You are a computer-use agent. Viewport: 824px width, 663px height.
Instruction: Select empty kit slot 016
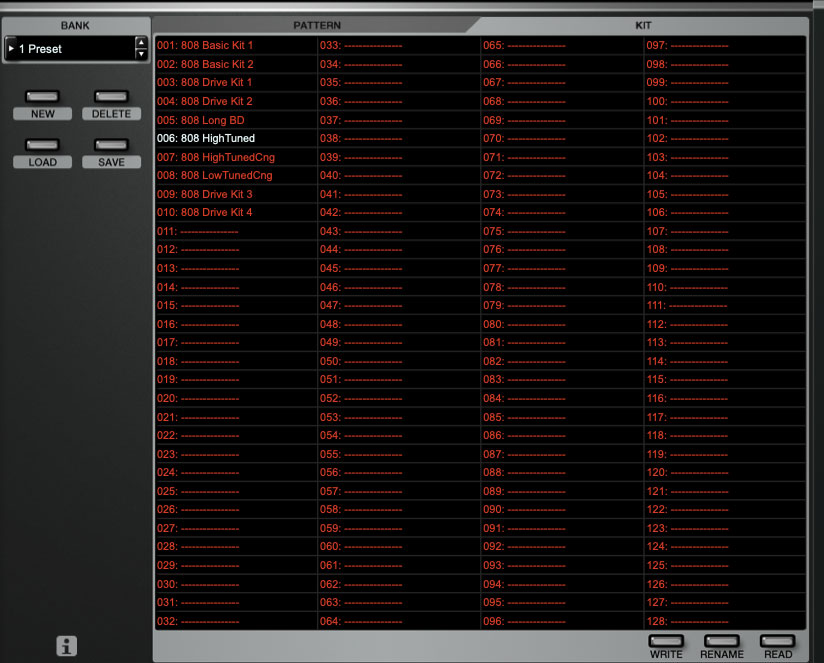(236, 324)
